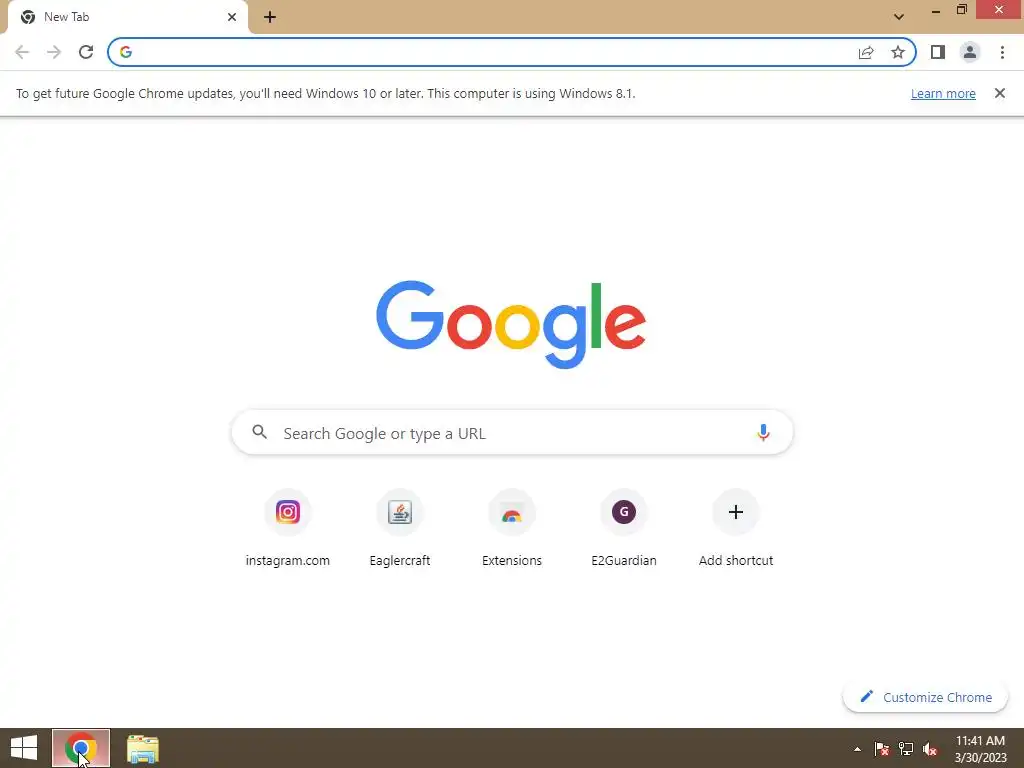Click the Google icon in address bar
Screen dimensions: 1024x768
click(126, 52)
